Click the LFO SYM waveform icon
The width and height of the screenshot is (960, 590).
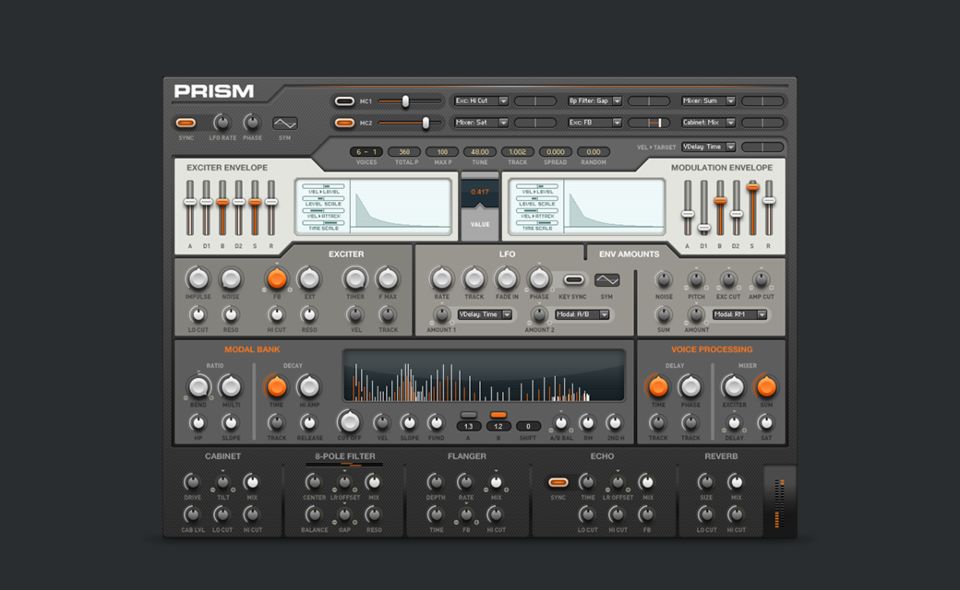point(606,280)
